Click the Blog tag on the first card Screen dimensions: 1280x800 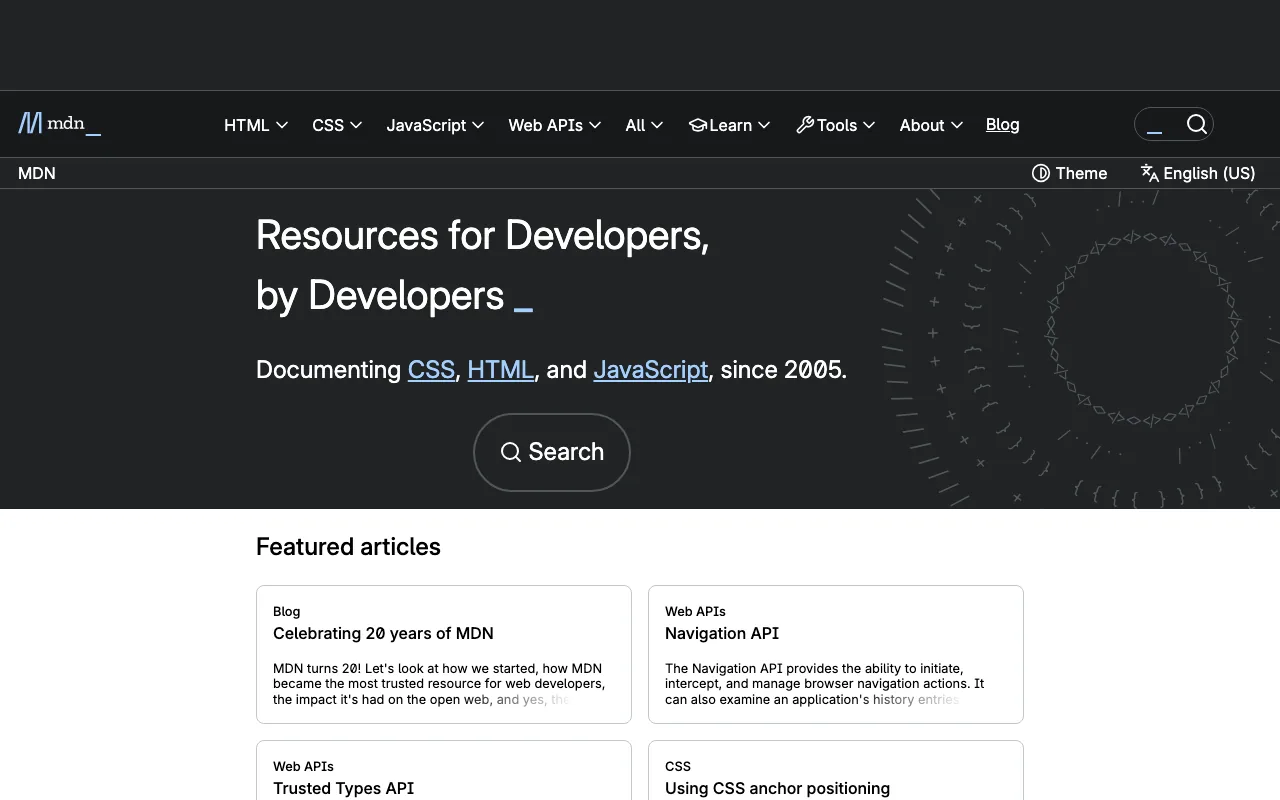click(x=286, y=611)
